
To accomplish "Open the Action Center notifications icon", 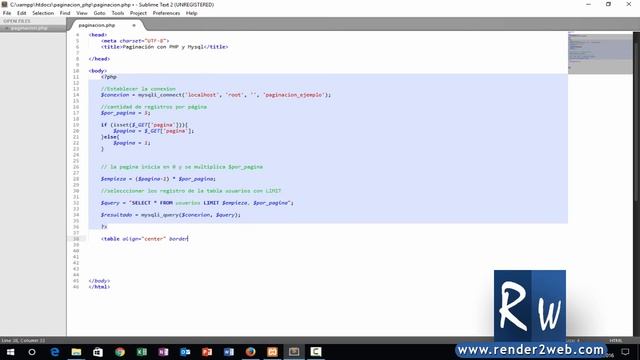I will 625,352.
